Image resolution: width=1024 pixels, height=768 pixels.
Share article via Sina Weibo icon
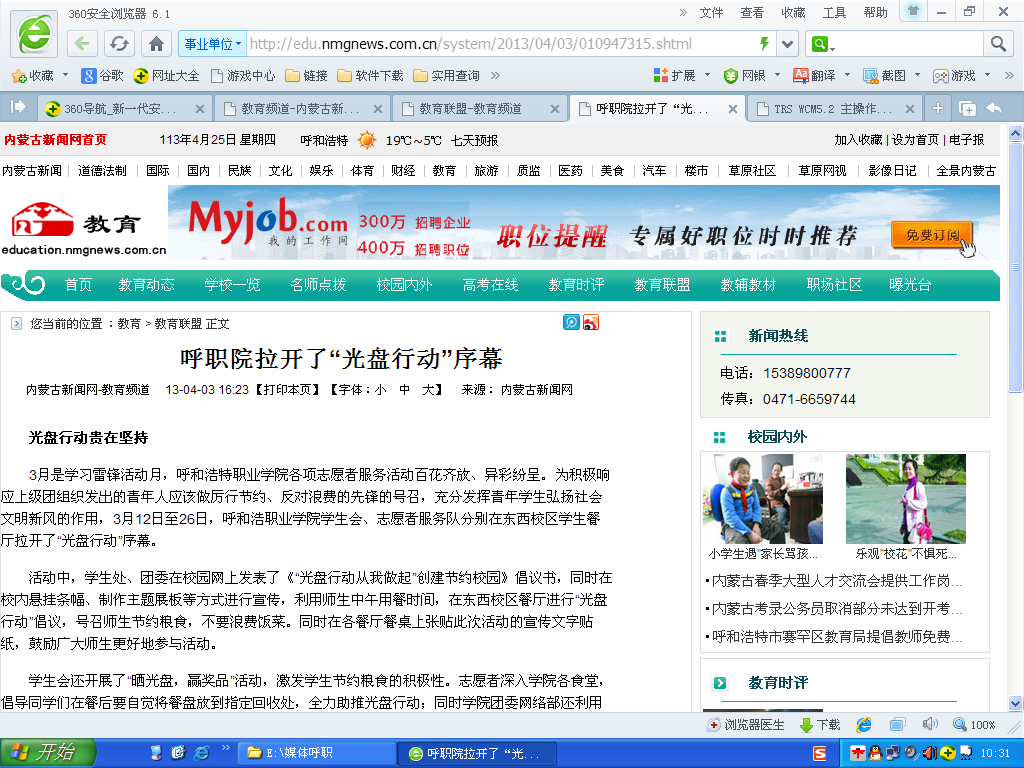(x=591, y=322)
